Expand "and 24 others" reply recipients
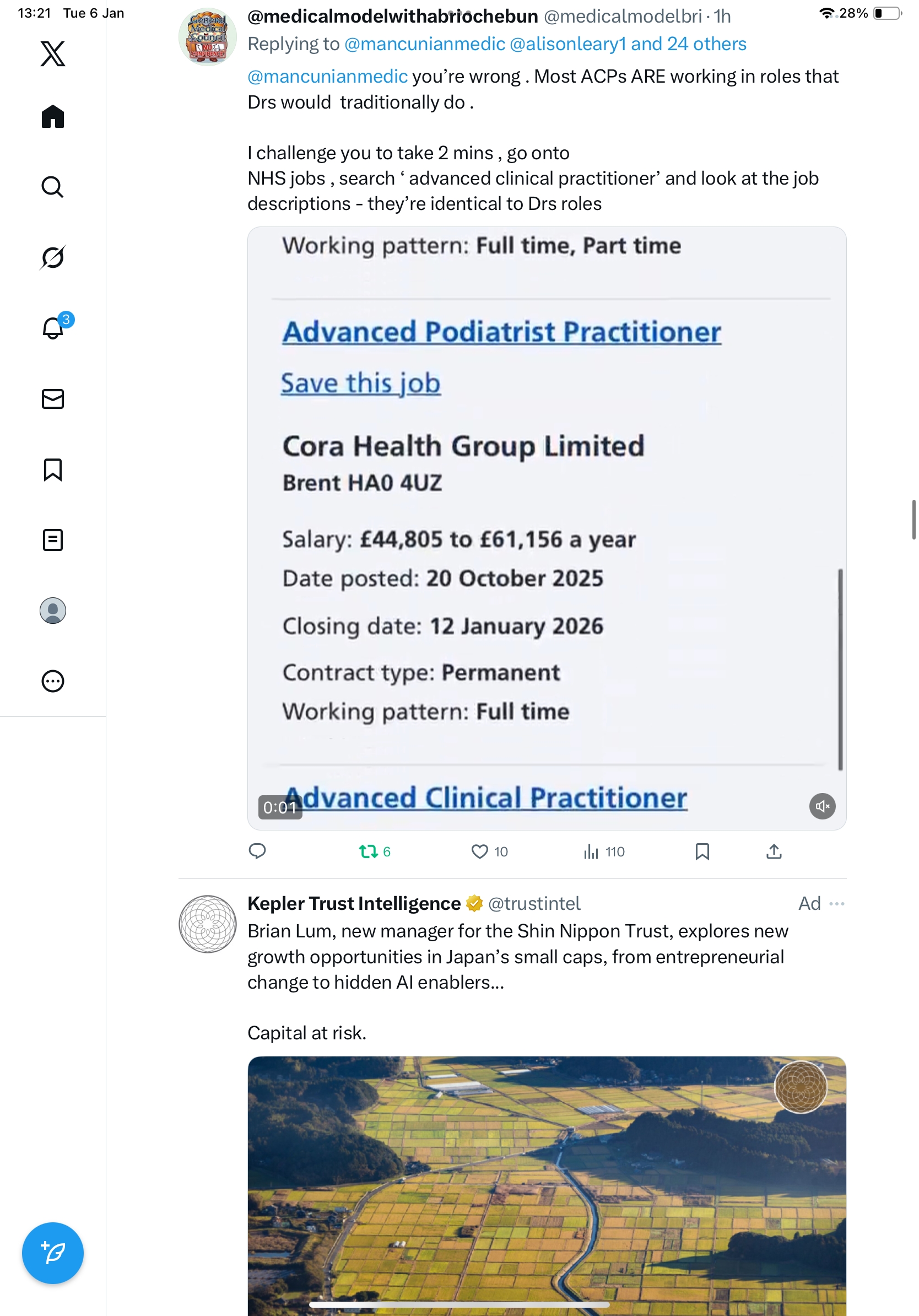The height and width of the screenshot is (1316, 919). (x=689, y=44)
